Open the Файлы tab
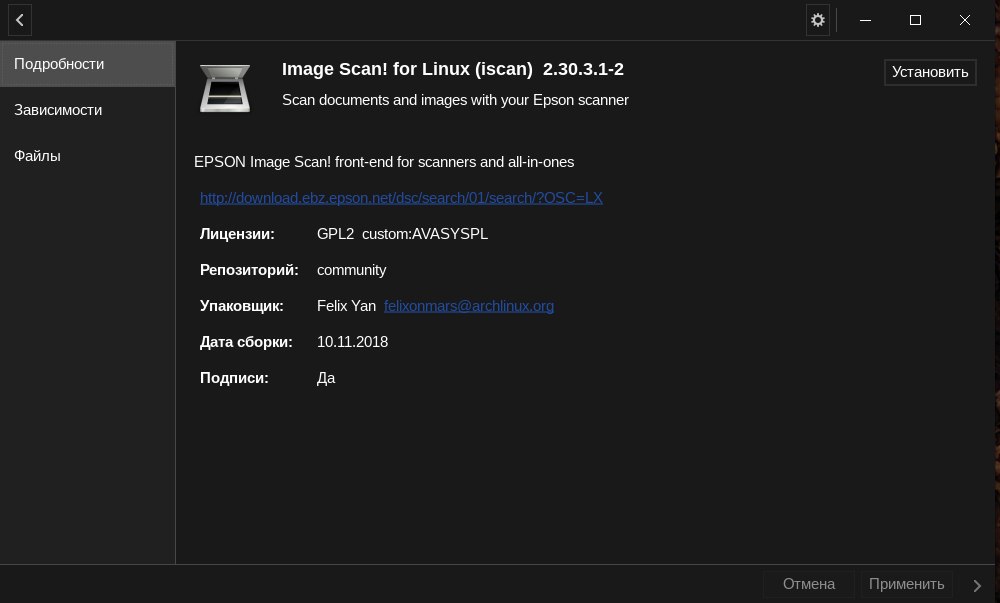Image resolution: width=1000 pixels, height=603 pixels. (x=87, y=156)
